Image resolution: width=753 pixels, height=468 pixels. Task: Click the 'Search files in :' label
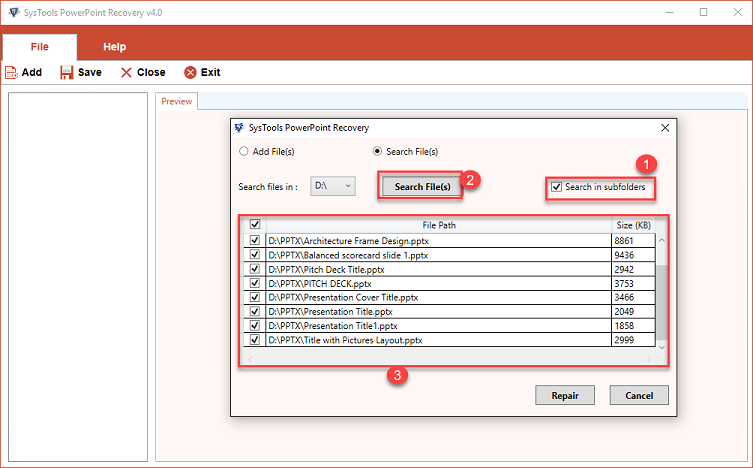click(268, 187)
